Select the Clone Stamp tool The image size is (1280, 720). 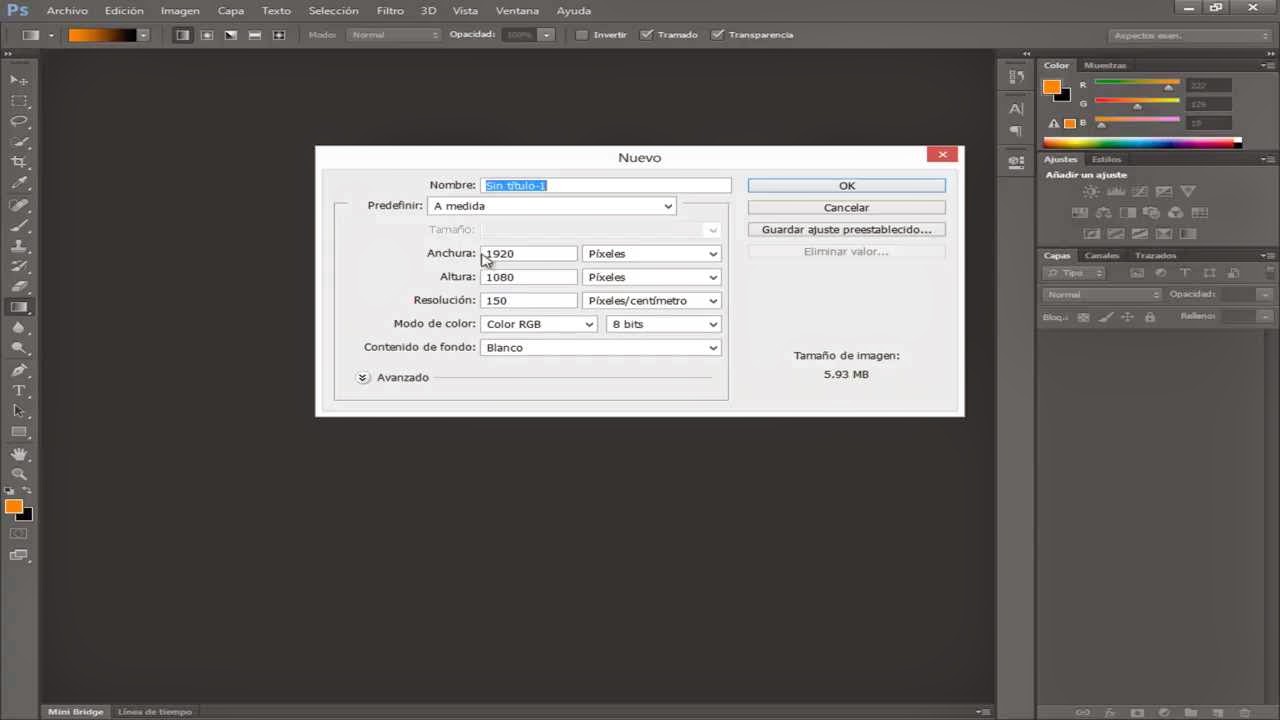(19, 246)
